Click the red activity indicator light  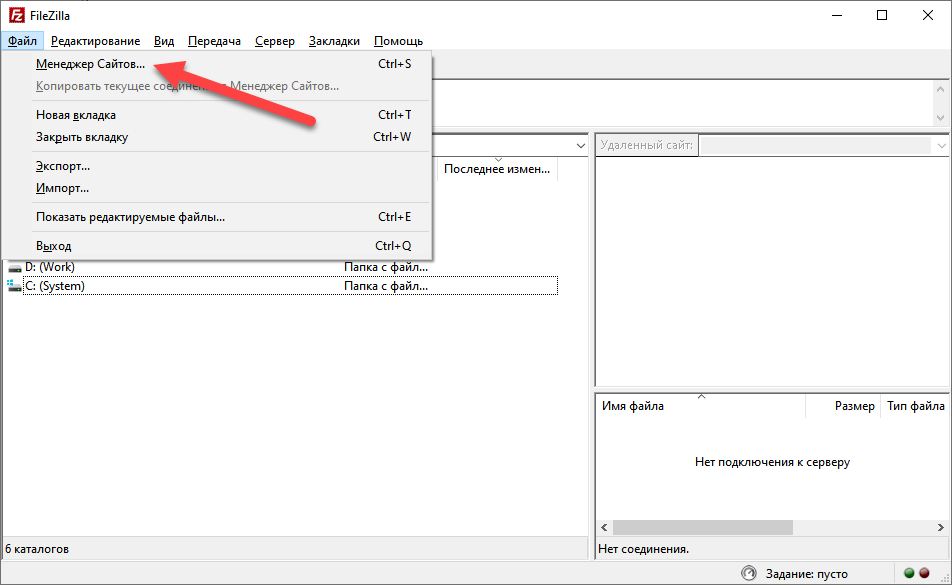click(925, 573)
